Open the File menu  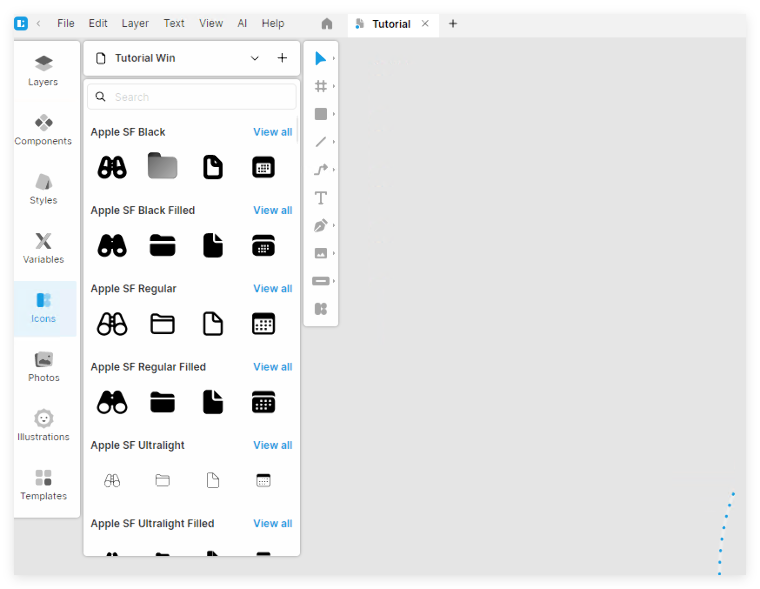[65, 23]
